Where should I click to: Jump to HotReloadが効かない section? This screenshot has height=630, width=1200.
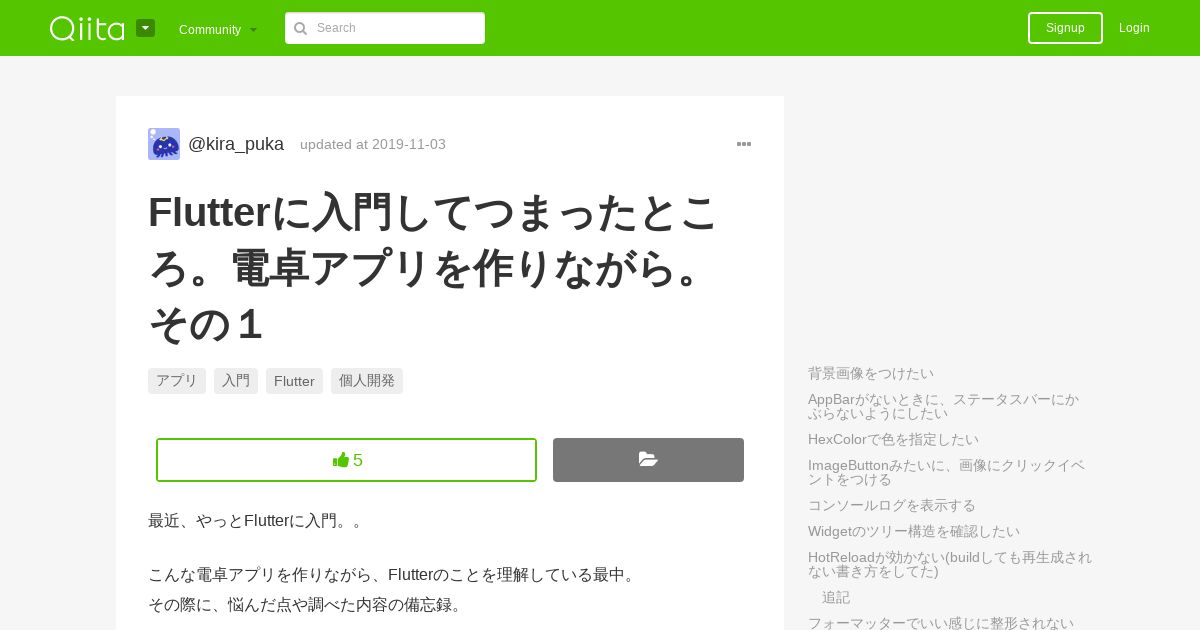pos(950,564)
